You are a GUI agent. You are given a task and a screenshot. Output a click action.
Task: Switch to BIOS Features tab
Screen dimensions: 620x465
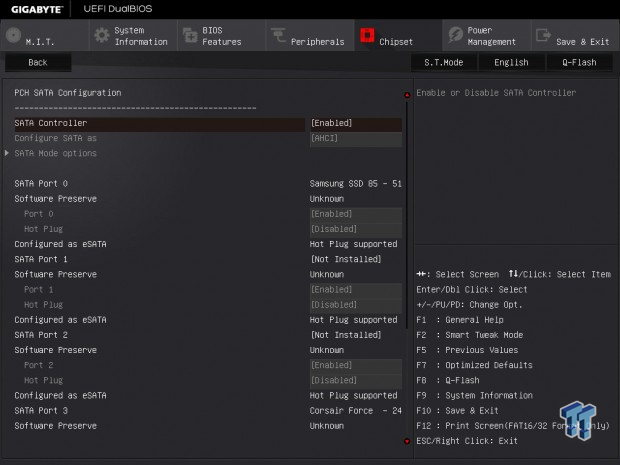(x=221, y=36)
